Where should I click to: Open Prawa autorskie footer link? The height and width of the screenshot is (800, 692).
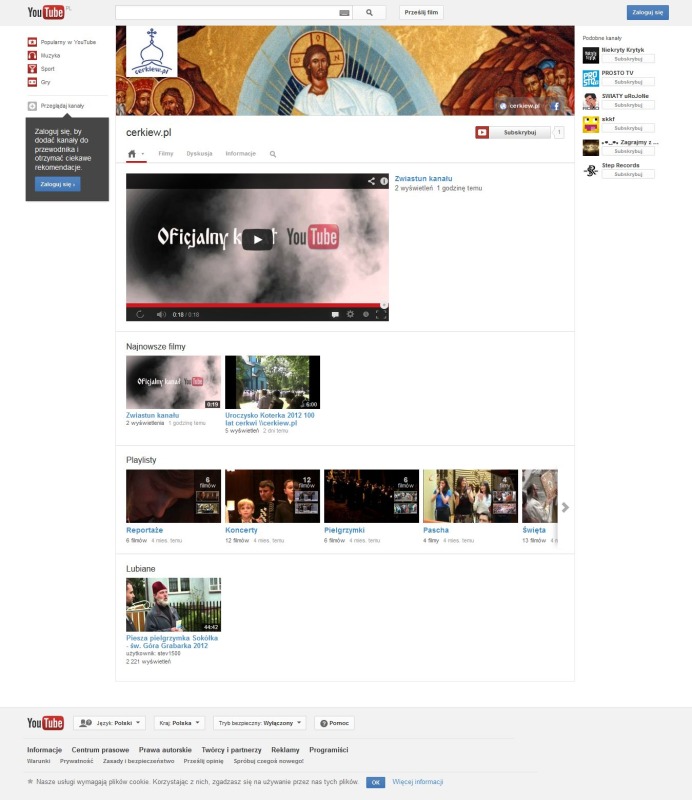(165, 749)
